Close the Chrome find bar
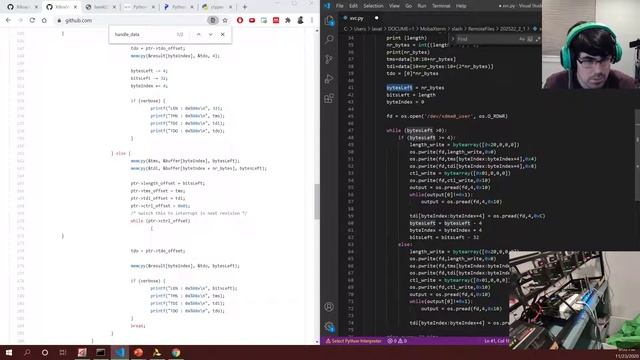640x360 pixels. pos(222,34)
